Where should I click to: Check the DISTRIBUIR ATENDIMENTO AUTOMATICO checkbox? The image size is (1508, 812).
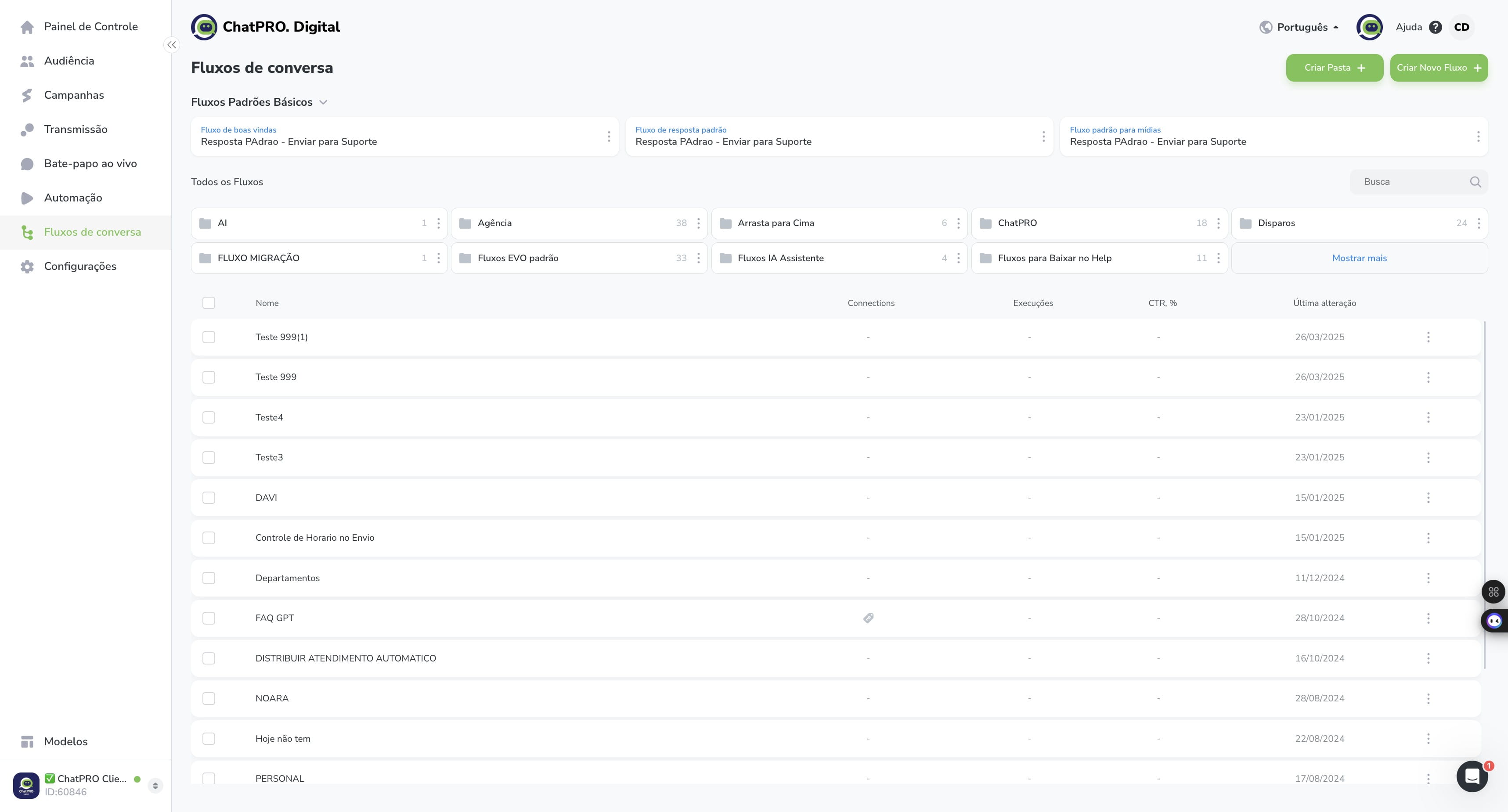(x=209, y=658)
